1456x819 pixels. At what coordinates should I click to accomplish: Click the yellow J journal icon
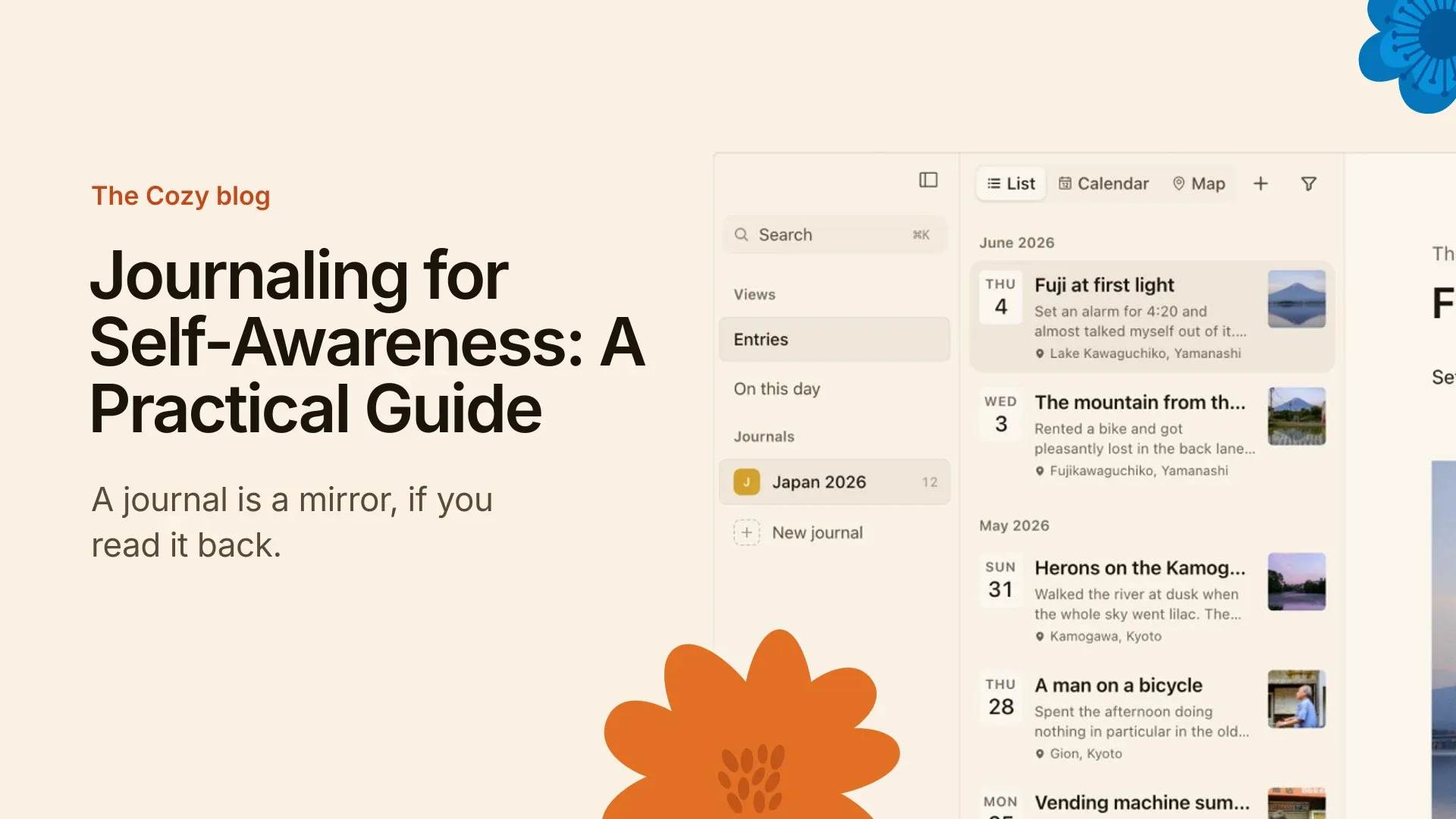click(746, 482)
